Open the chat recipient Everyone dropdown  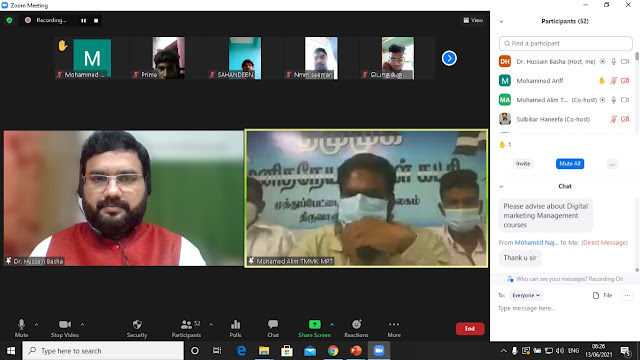click(526, 295)
